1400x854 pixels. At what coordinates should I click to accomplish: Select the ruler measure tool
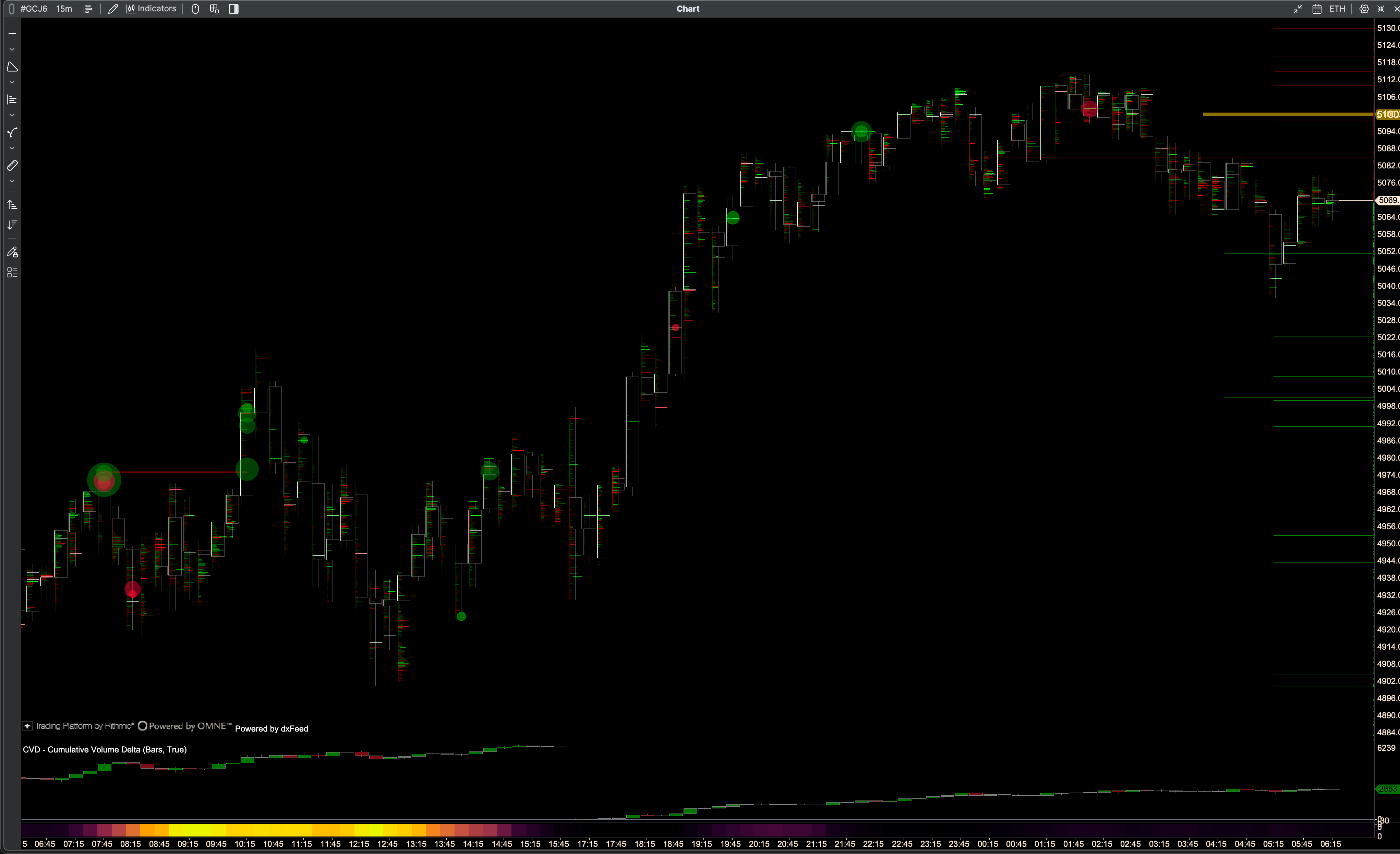12,165
